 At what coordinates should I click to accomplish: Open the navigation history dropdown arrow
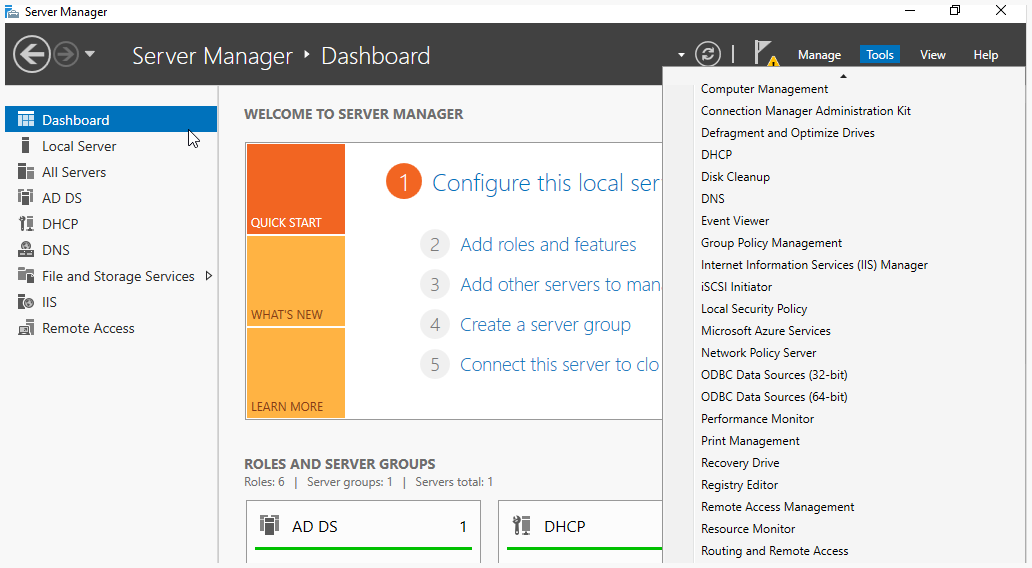[90, 54]
